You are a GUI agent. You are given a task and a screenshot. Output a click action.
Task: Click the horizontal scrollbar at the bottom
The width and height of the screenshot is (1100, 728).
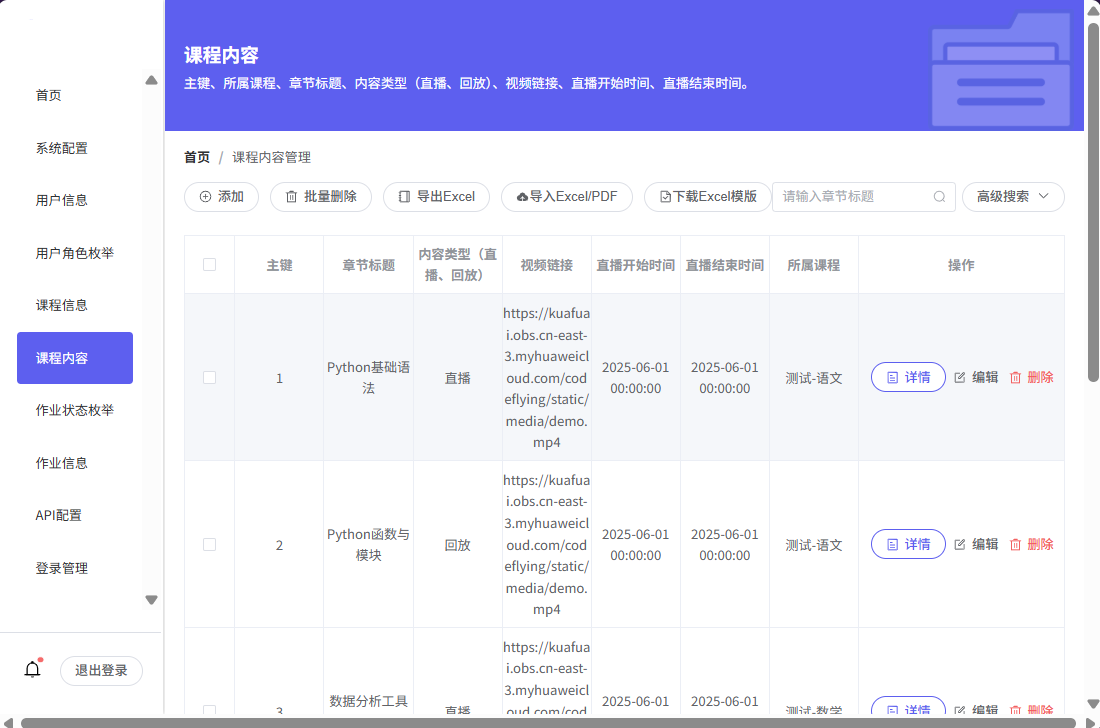(547, 722)
